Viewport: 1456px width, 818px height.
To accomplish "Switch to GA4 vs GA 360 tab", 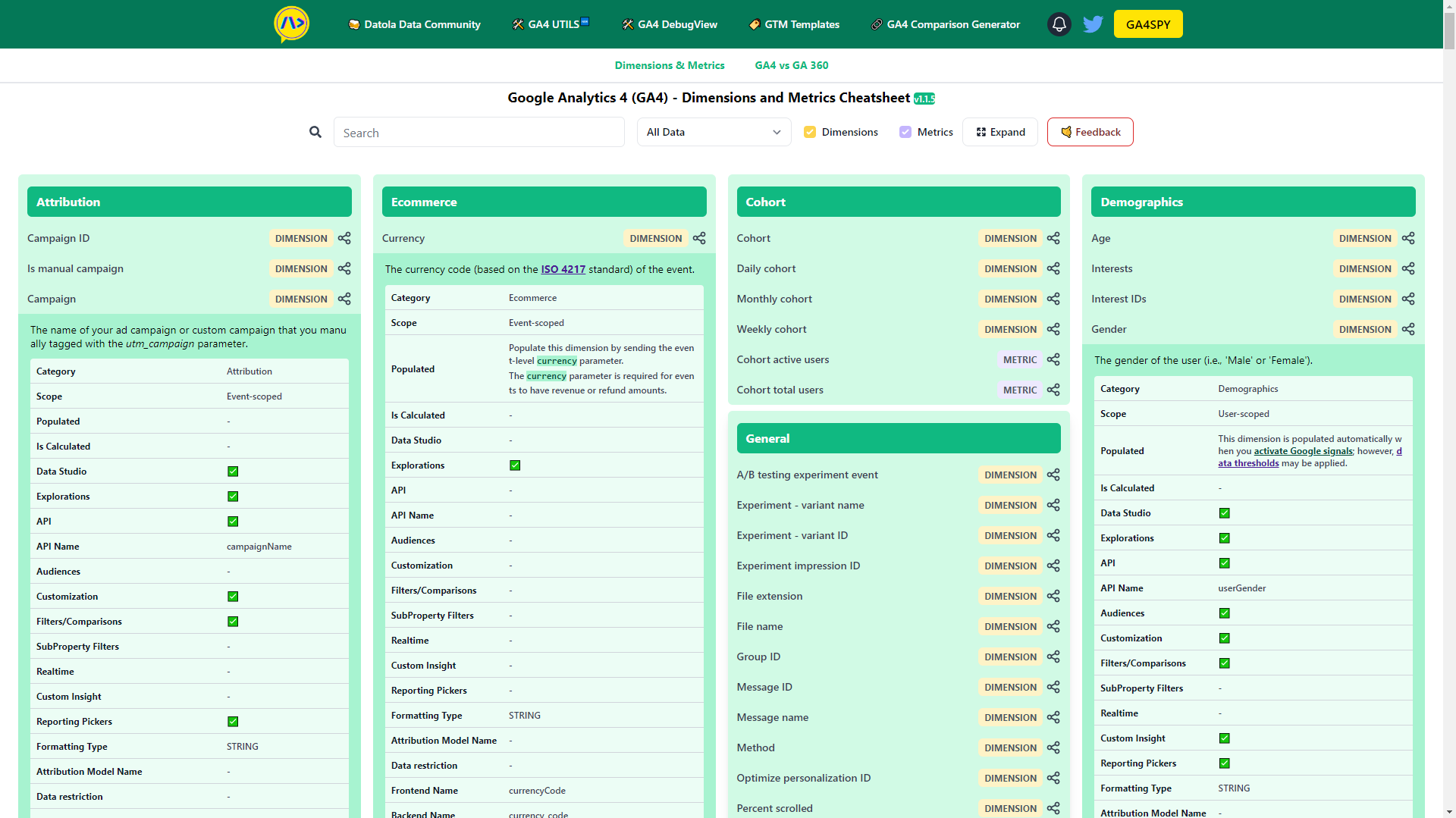I will pyautogui.click(x=792, y=65).
